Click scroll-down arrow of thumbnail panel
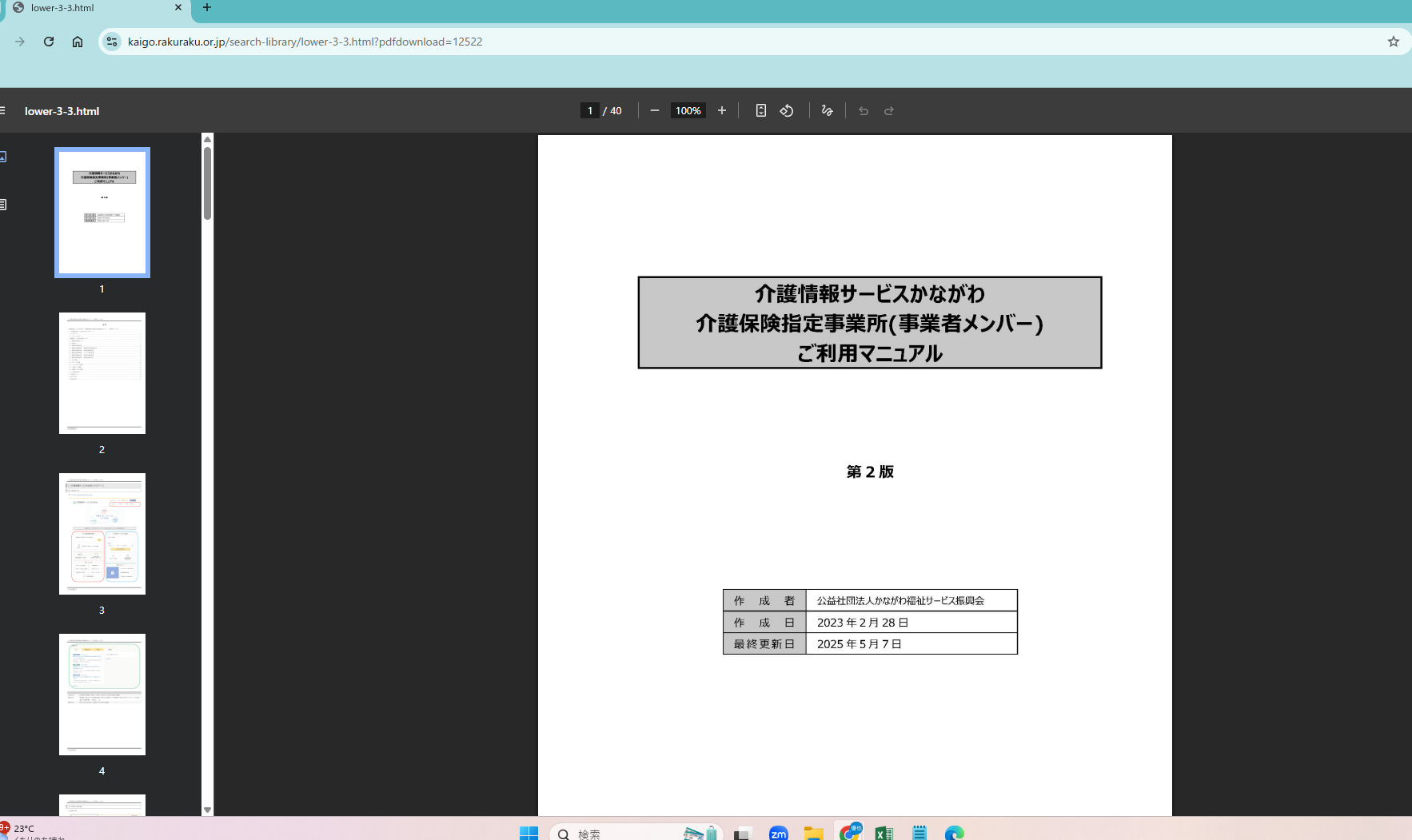 click(207, 810)
